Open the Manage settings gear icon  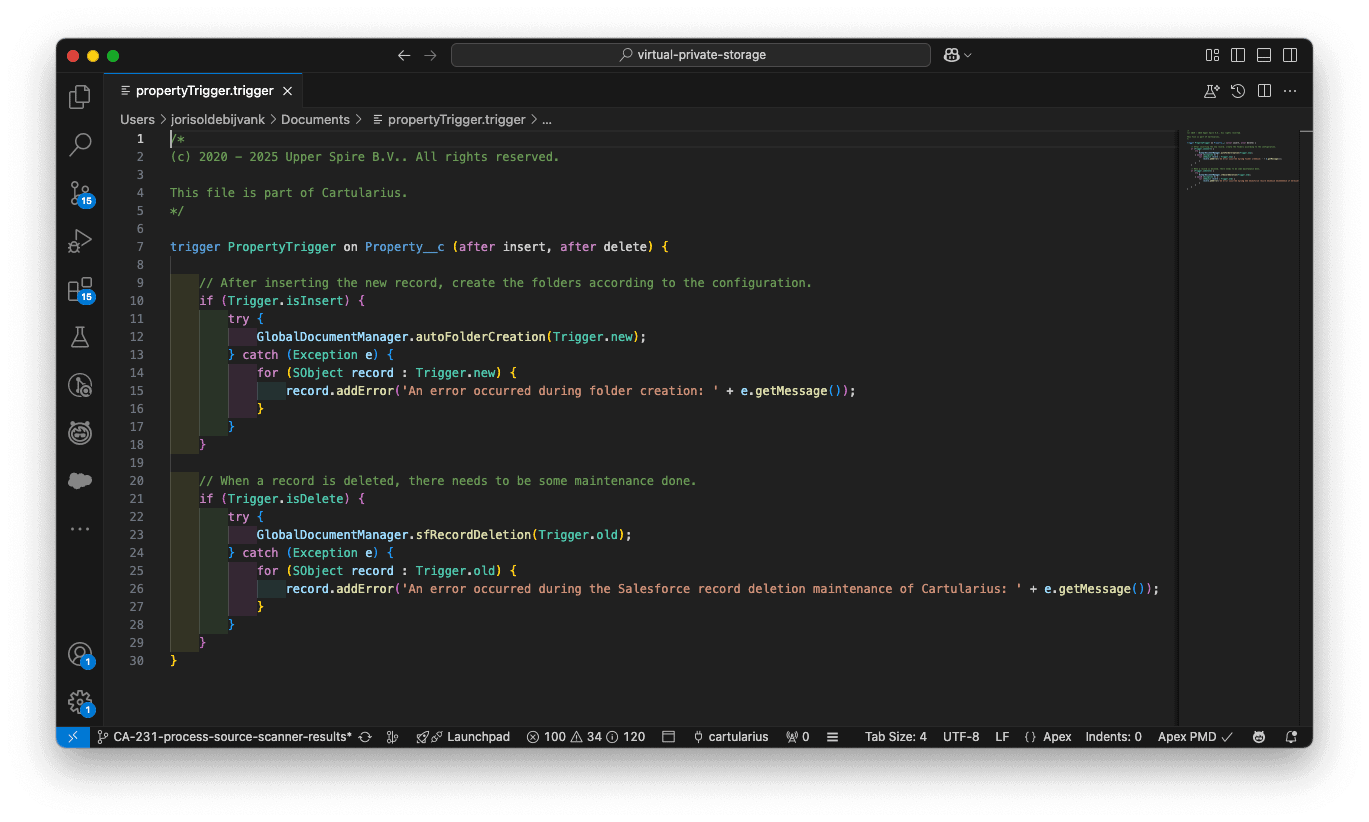pyautogui.click(x=80, y=702)
